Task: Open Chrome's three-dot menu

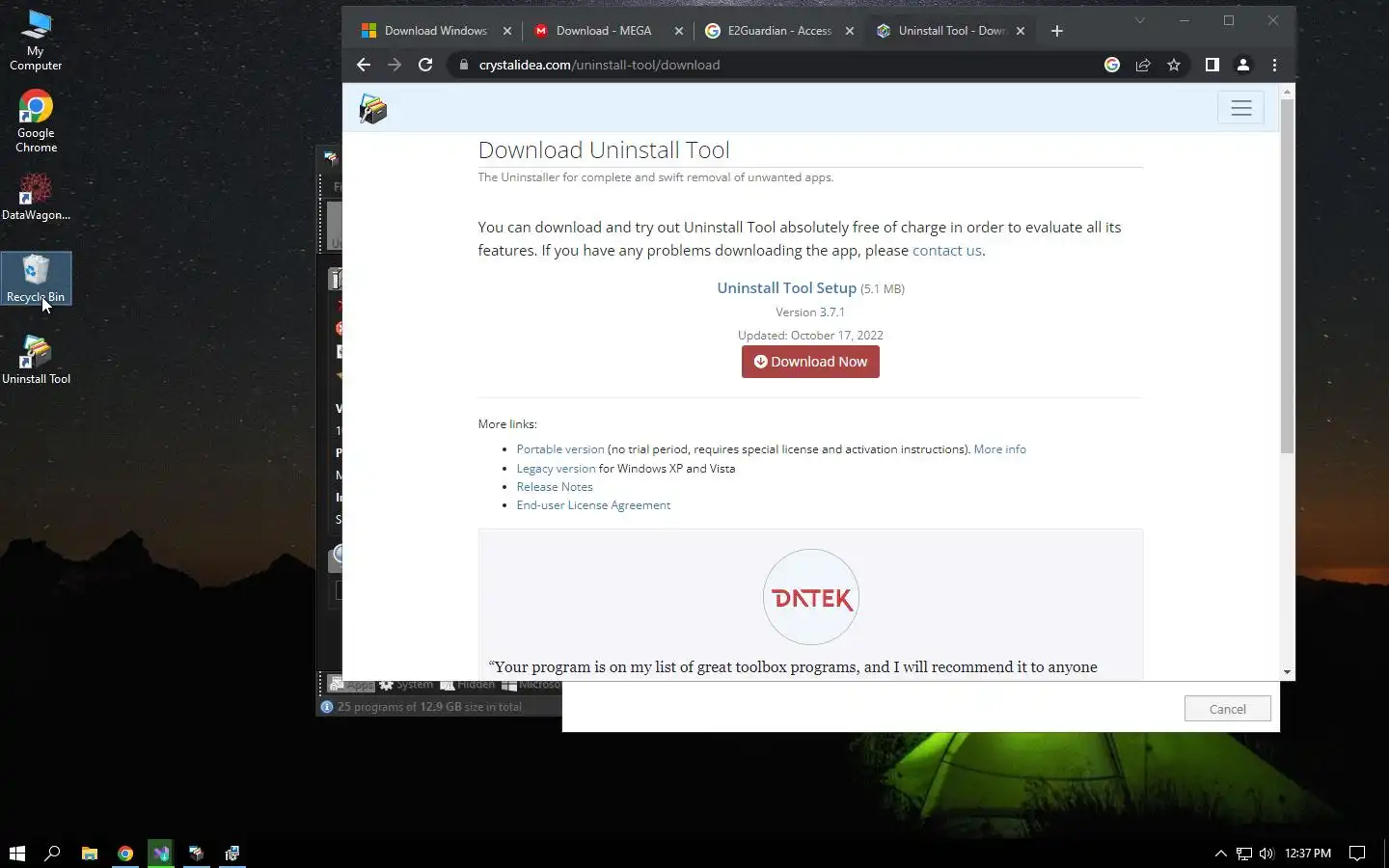Action: (1274, 65)
